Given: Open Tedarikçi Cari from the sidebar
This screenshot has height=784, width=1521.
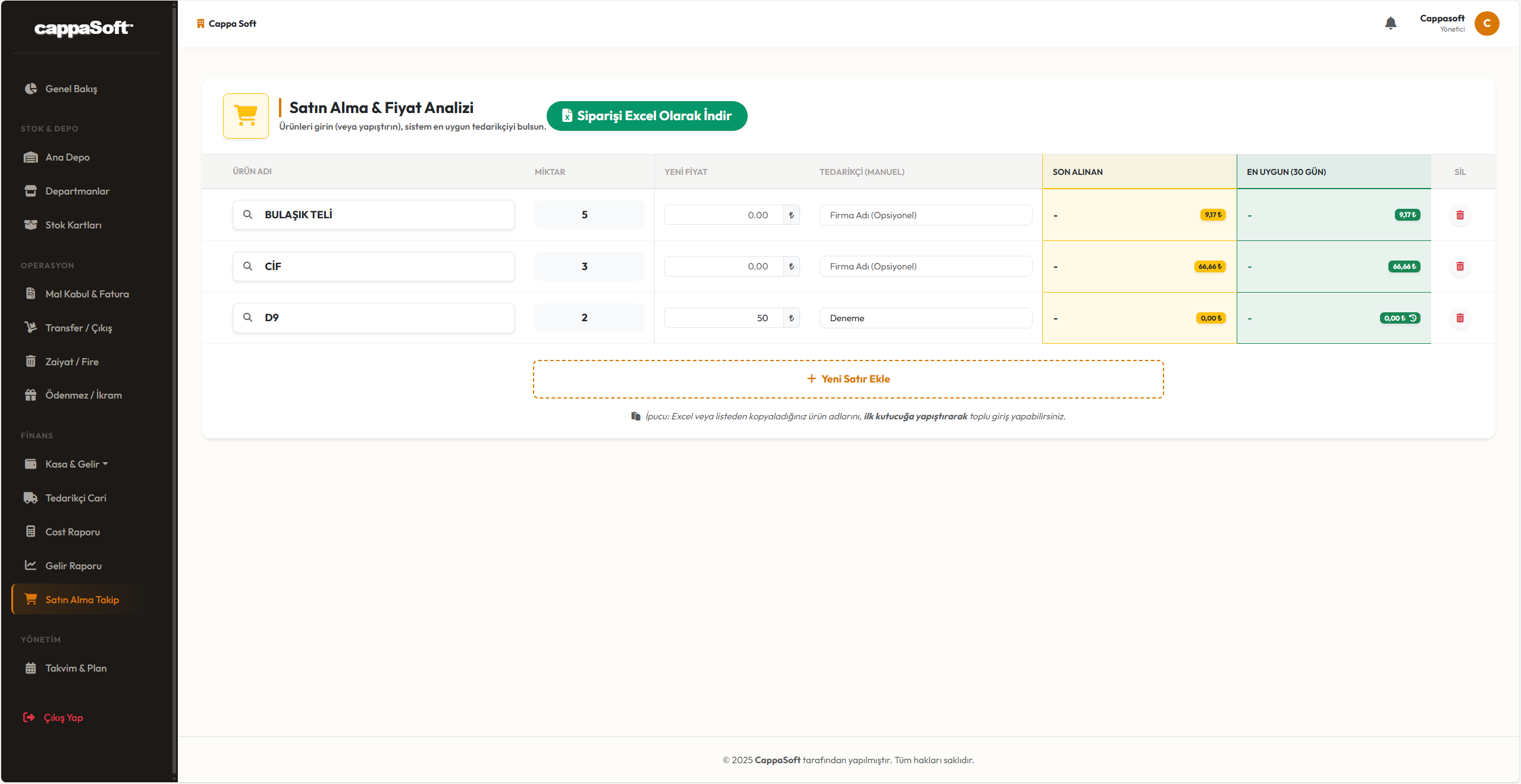Looking at the screenshot, I should pyautogui.click(x=76, y=498).
